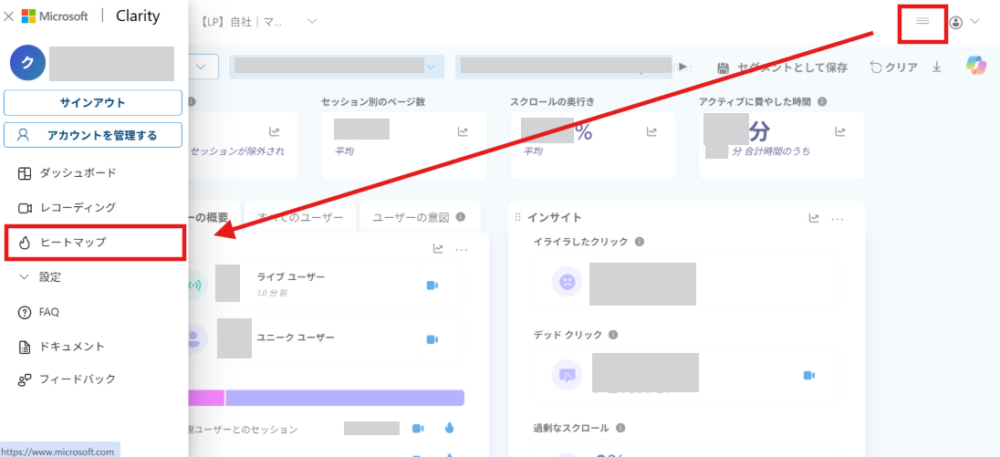Screen dimensions: 1000x457
Task: Click info icon beside アクティブに費やした時間
Action: [822, 101]
